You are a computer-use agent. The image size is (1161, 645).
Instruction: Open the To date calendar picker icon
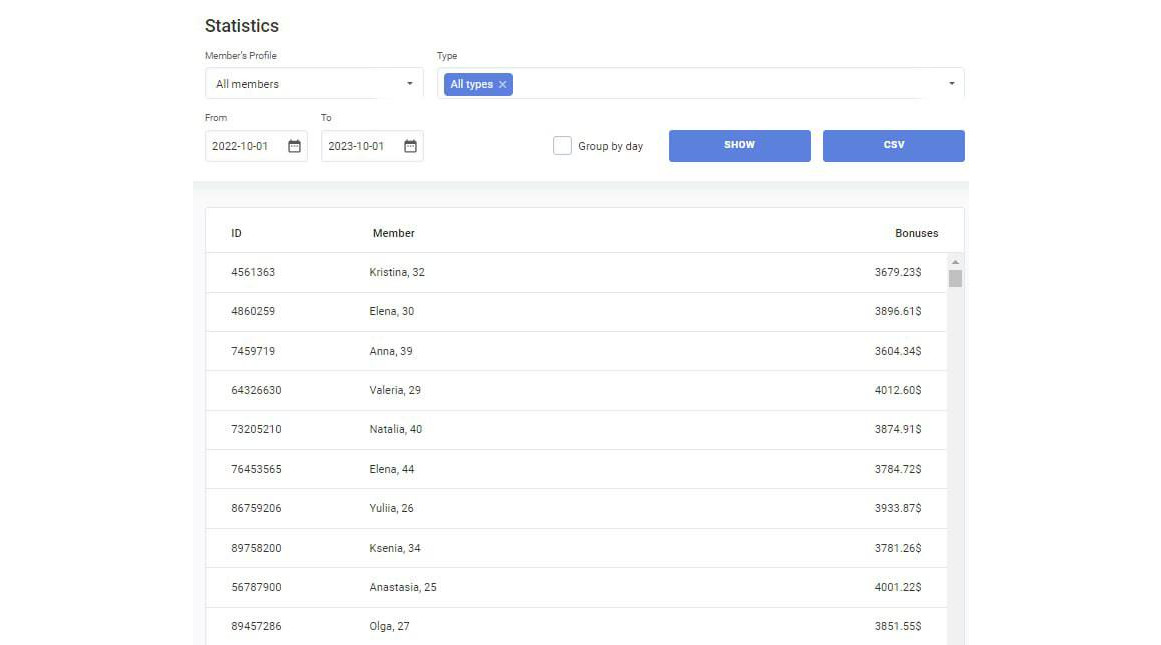coord(410,146)
